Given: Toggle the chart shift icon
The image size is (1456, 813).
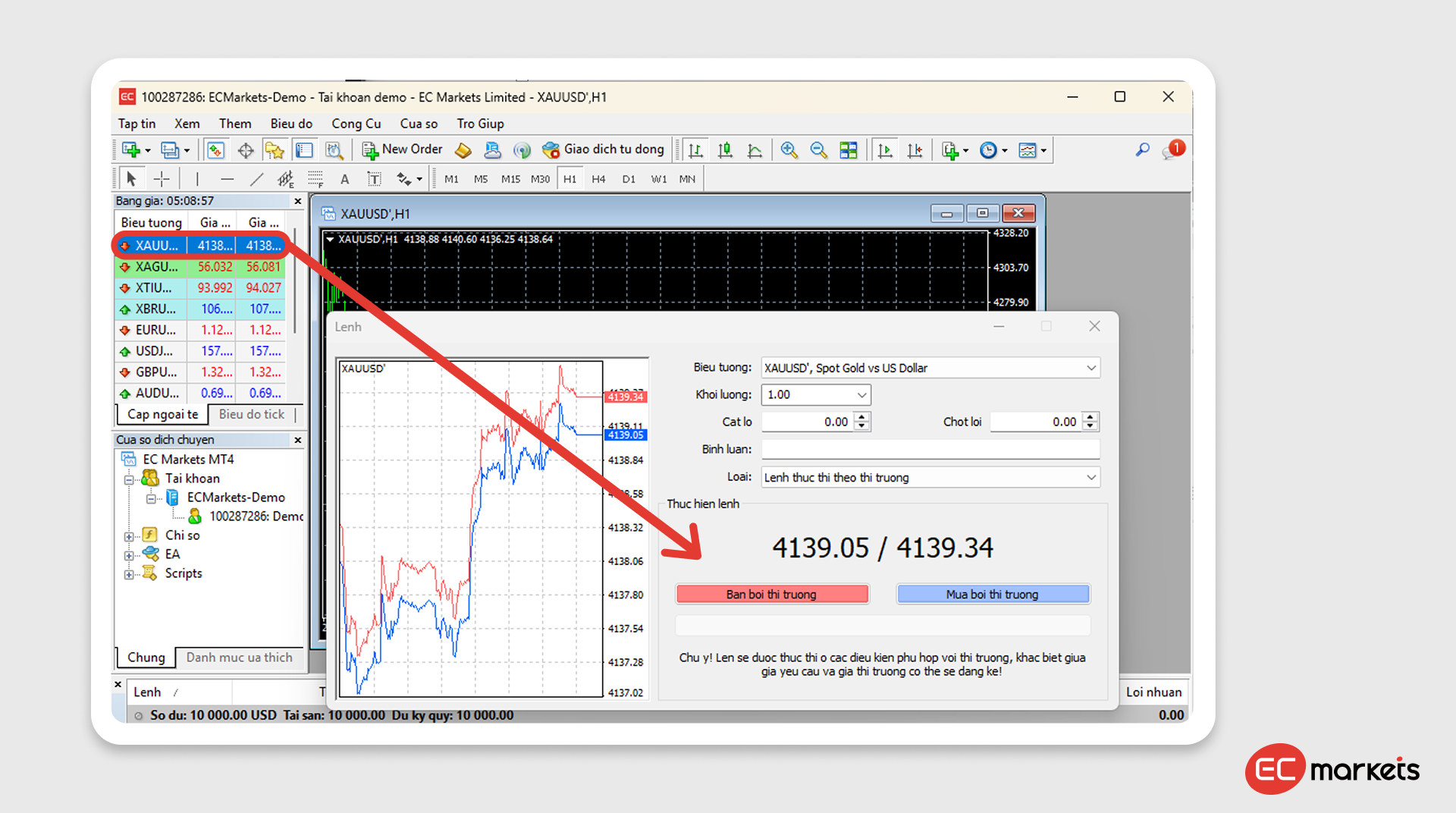Looking at the screenshot, I should (x=915, y=150).
